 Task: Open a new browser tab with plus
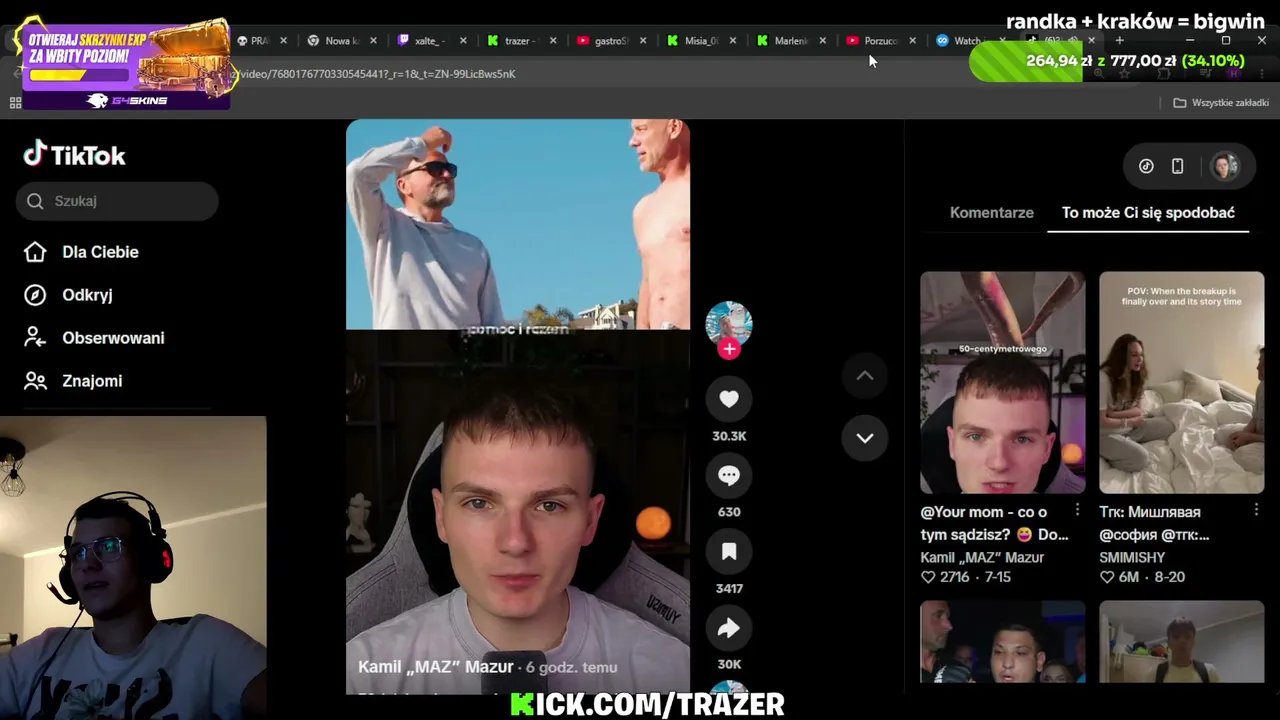pos(1119,41)
